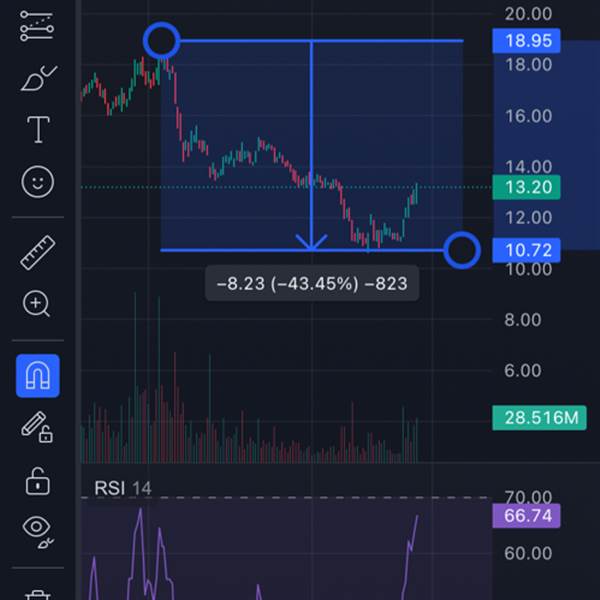The width and height of the screenshot is (600, 600).
Task: Select the bottom-right handle of price range
Action: pos(462,250)
